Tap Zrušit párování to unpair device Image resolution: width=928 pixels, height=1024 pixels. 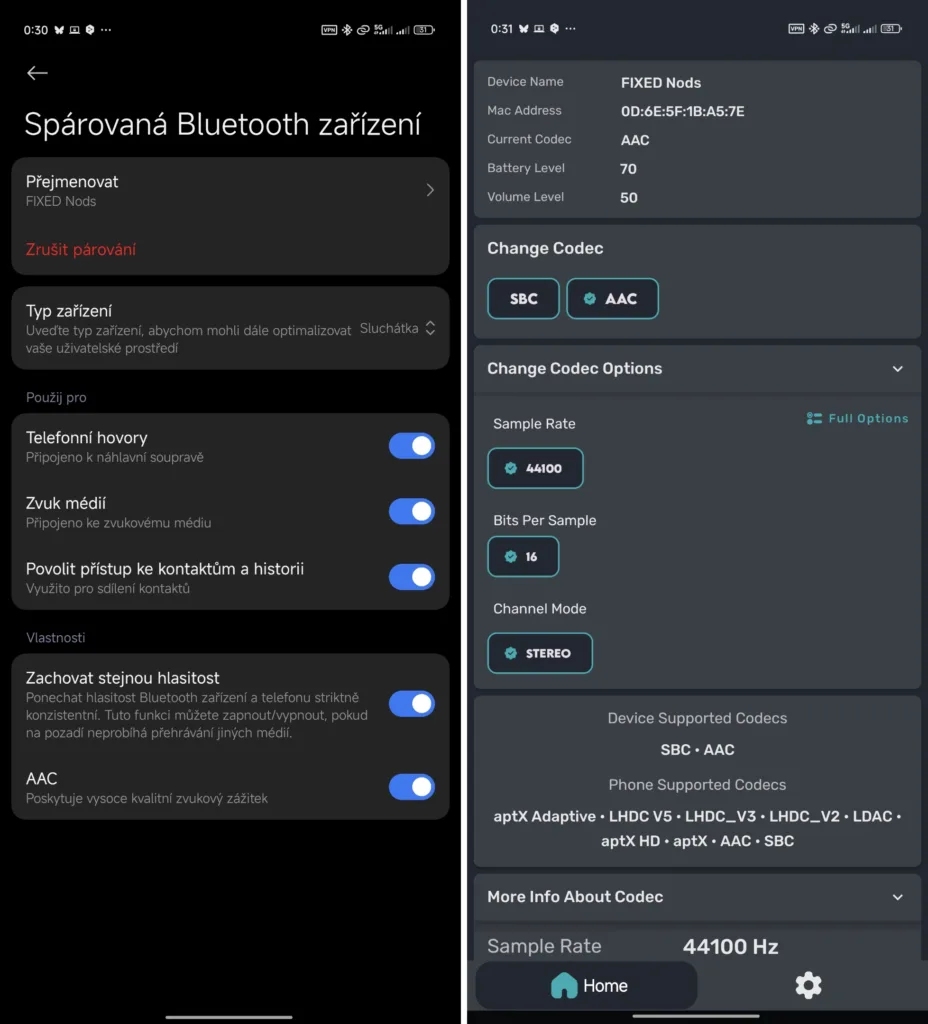coord(81,250)
